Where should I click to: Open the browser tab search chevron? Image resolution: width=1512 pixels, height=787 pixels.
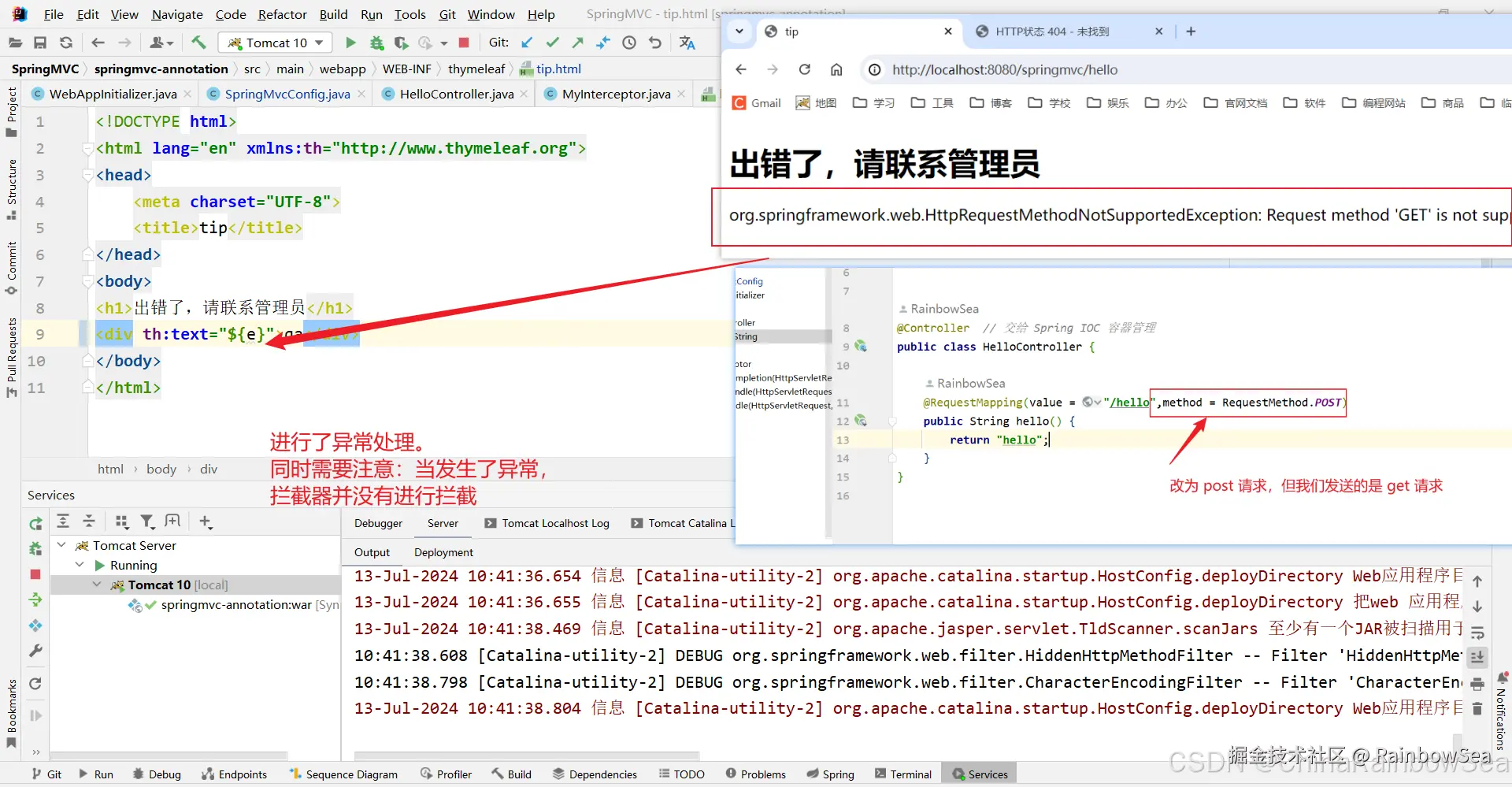[739, 32]
